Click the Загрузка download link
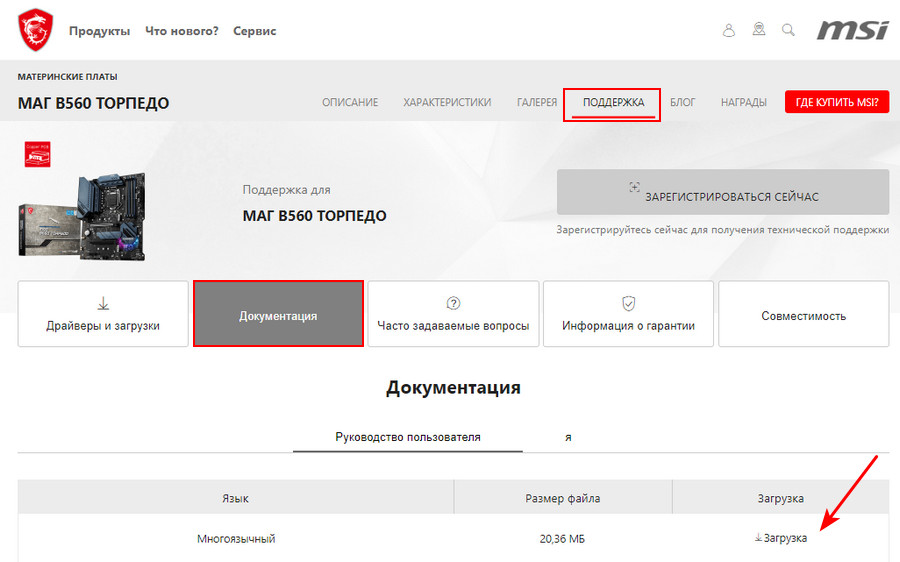The height and width of the screenshot is (562, 900). (x=781, y=538)
